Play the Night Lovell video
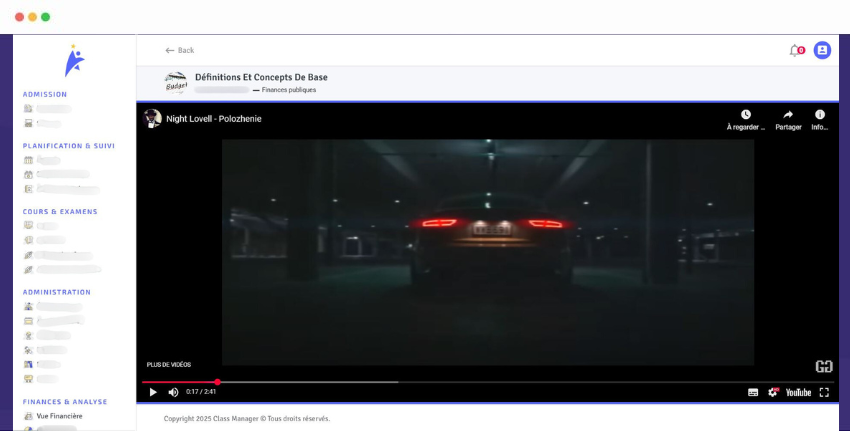 pyautogui.click(x=153, y=392)
